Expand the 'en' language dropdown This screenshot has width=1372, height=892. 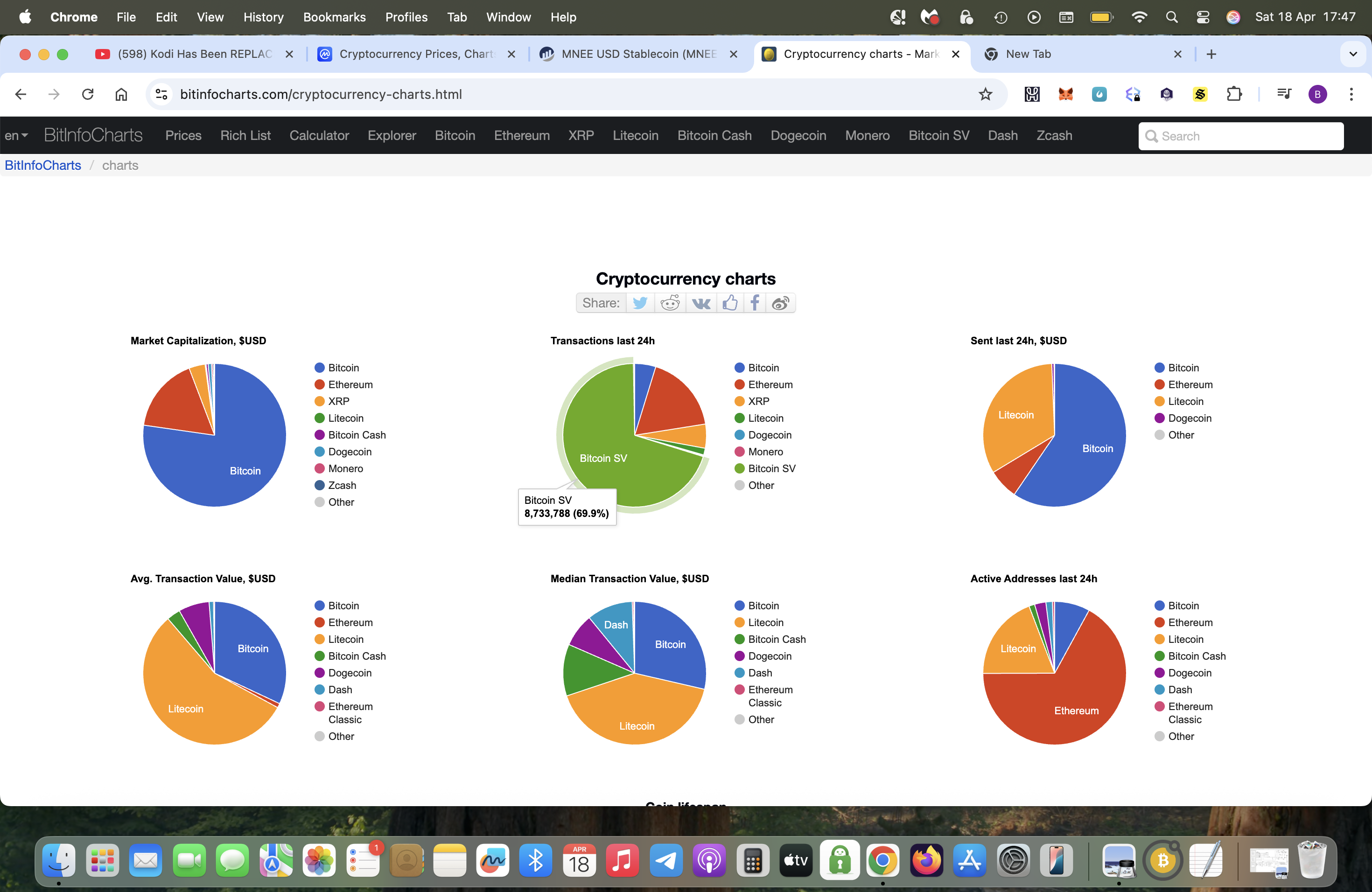tap(16, 135)
